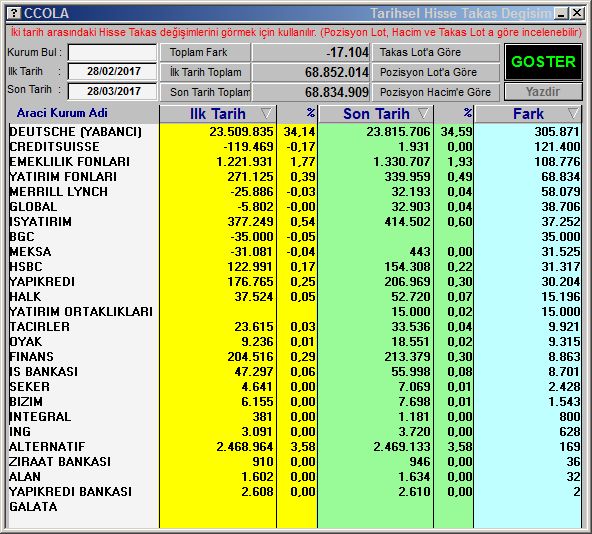Select the ZIRAAT BANKASI row
592x534 pixels.
tap(294, 461)
